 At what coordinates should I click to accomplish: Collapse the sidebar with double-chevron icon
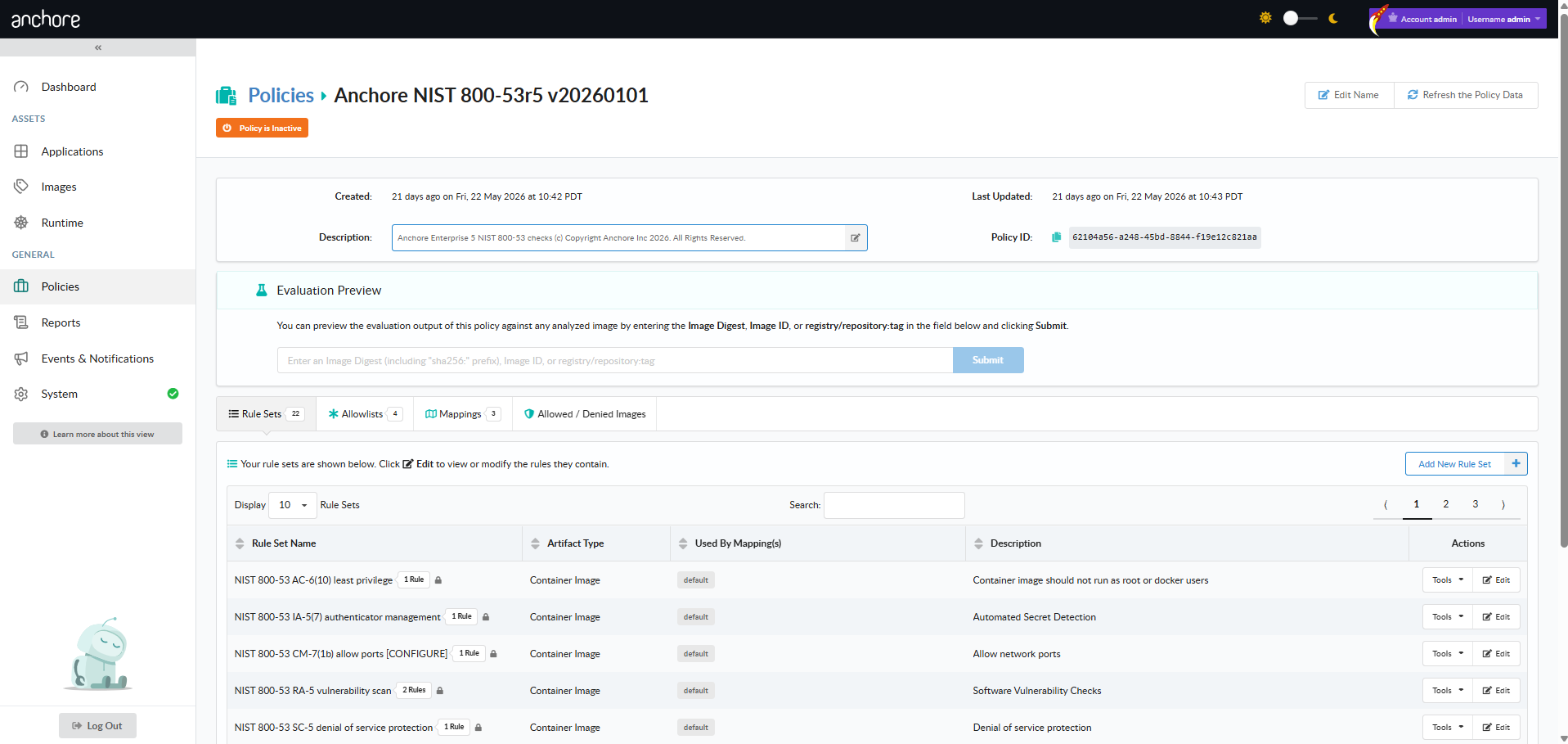(x=98, y=47)
